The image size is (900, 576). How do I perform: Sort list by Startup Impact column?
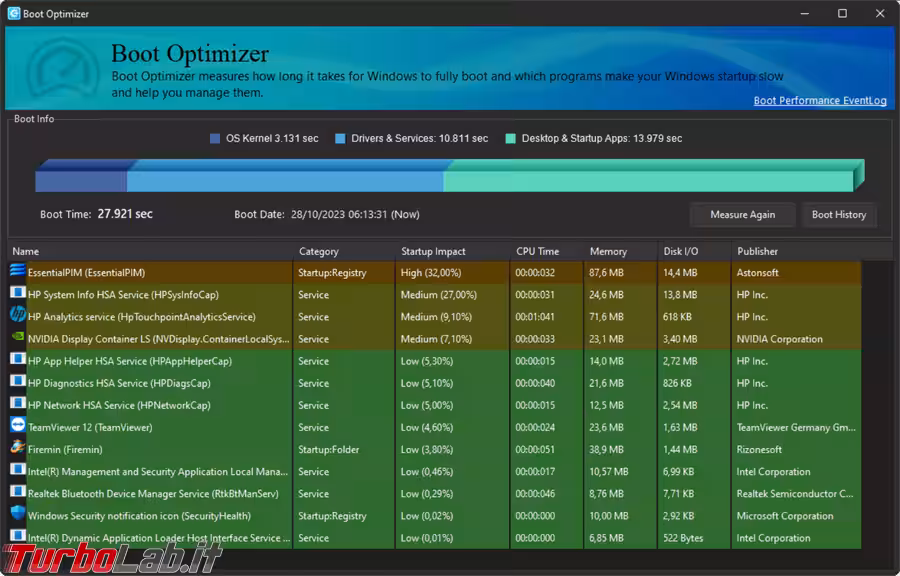coord(433,252)
